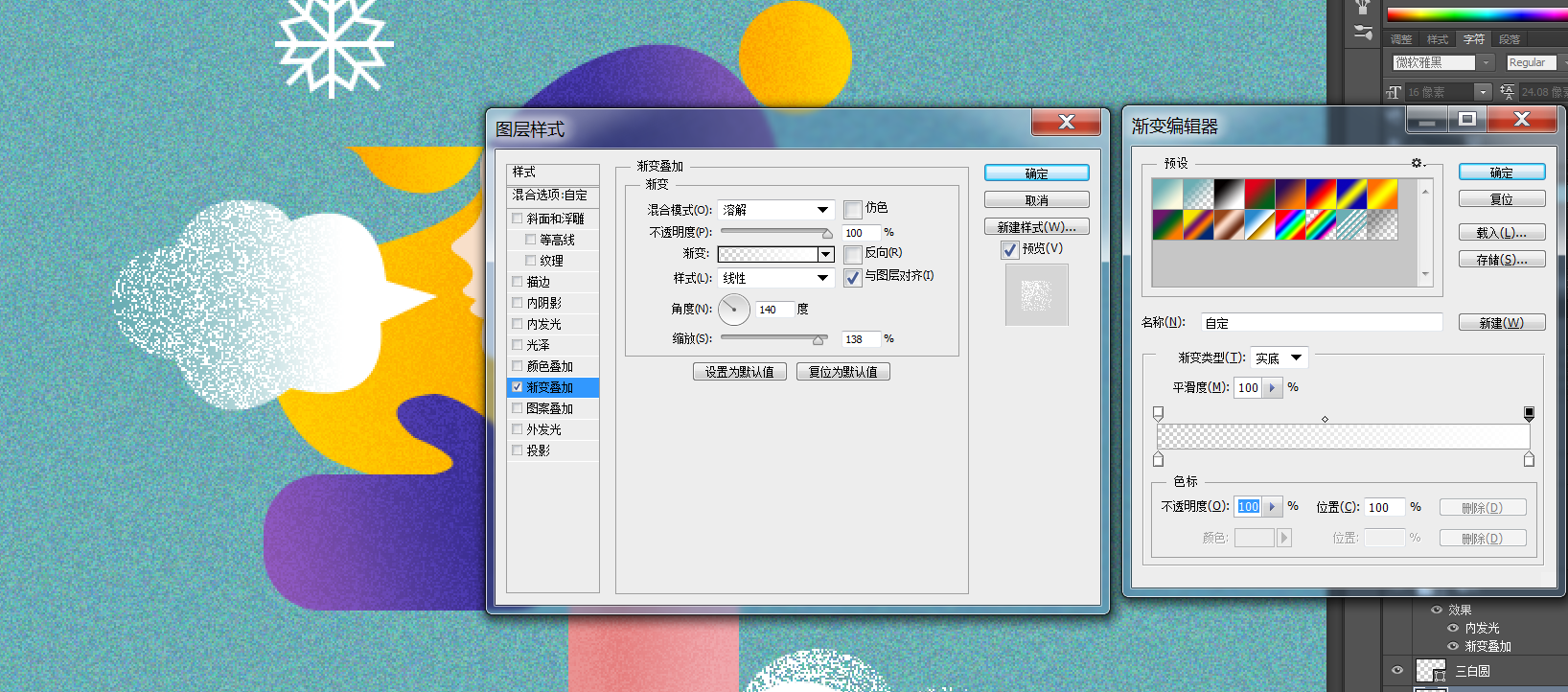The height and width of the screenshot is (692, 1568).
Task: Click 确定 in the Layer Style dialog
Action: tap(1036, 173)
